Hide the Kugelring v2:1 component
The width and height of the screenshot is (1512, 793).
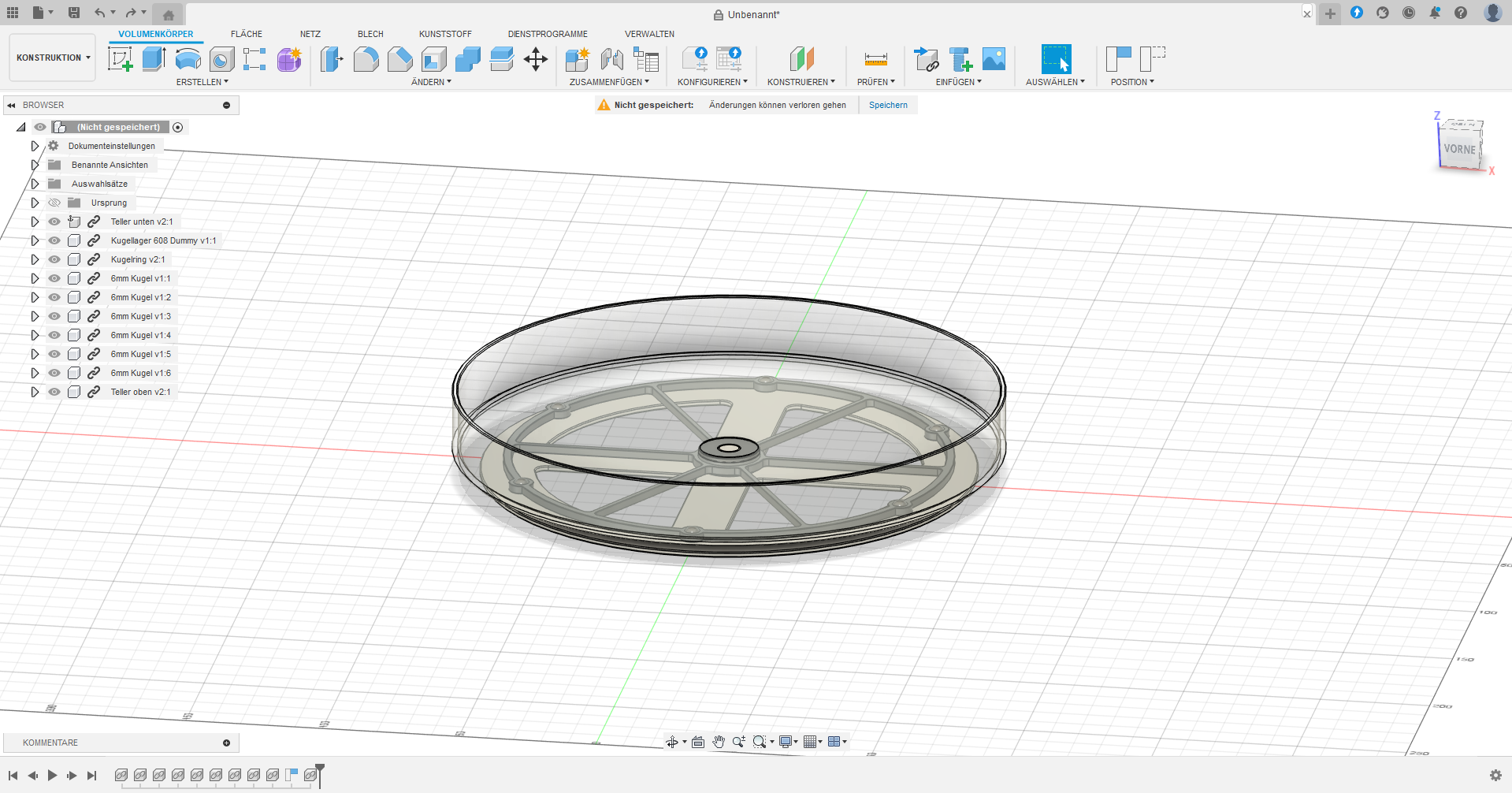54,259
